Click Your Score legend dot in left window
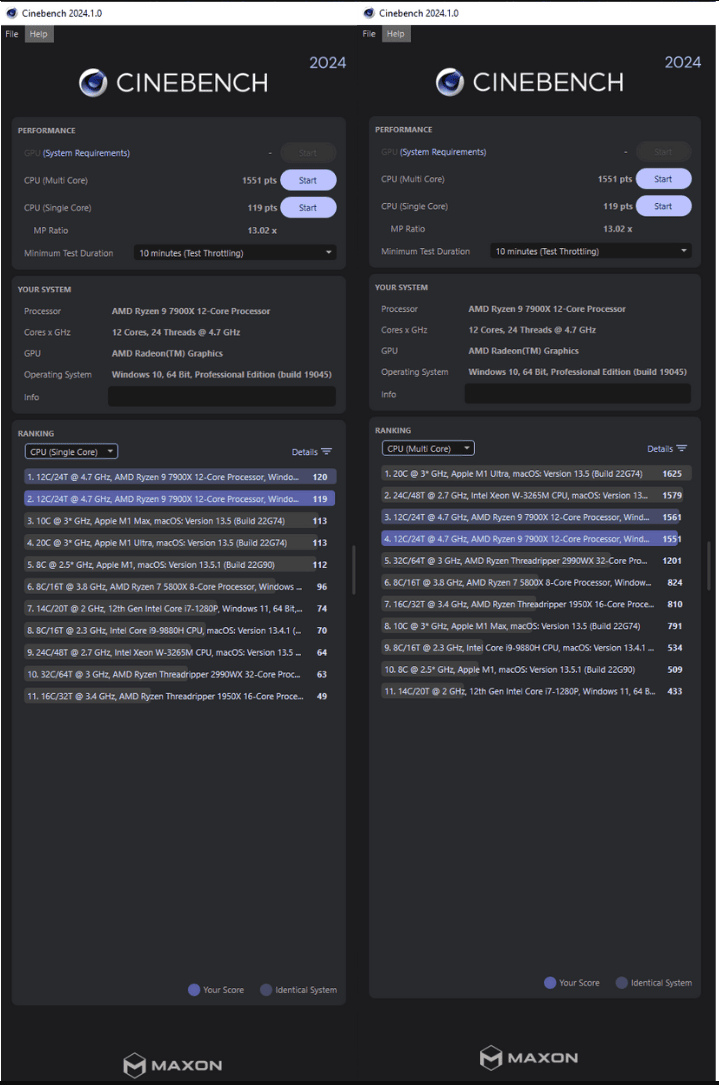The image size is (719, 1085). [194, 990]
